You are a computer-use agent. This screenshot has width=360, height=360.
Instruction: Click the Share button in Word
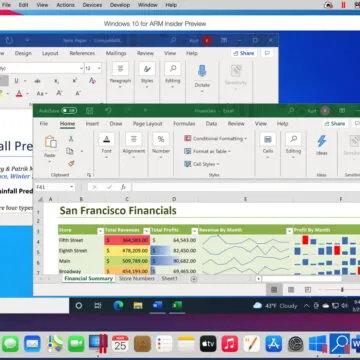click(243, 53)
